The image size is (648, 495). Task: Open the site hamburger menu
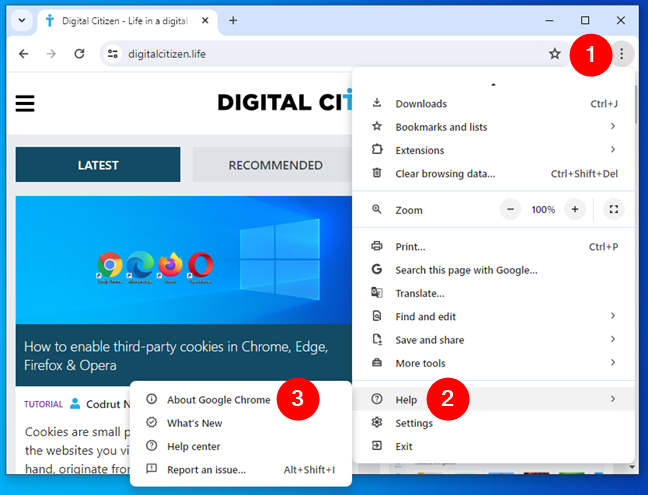point(25,103)
